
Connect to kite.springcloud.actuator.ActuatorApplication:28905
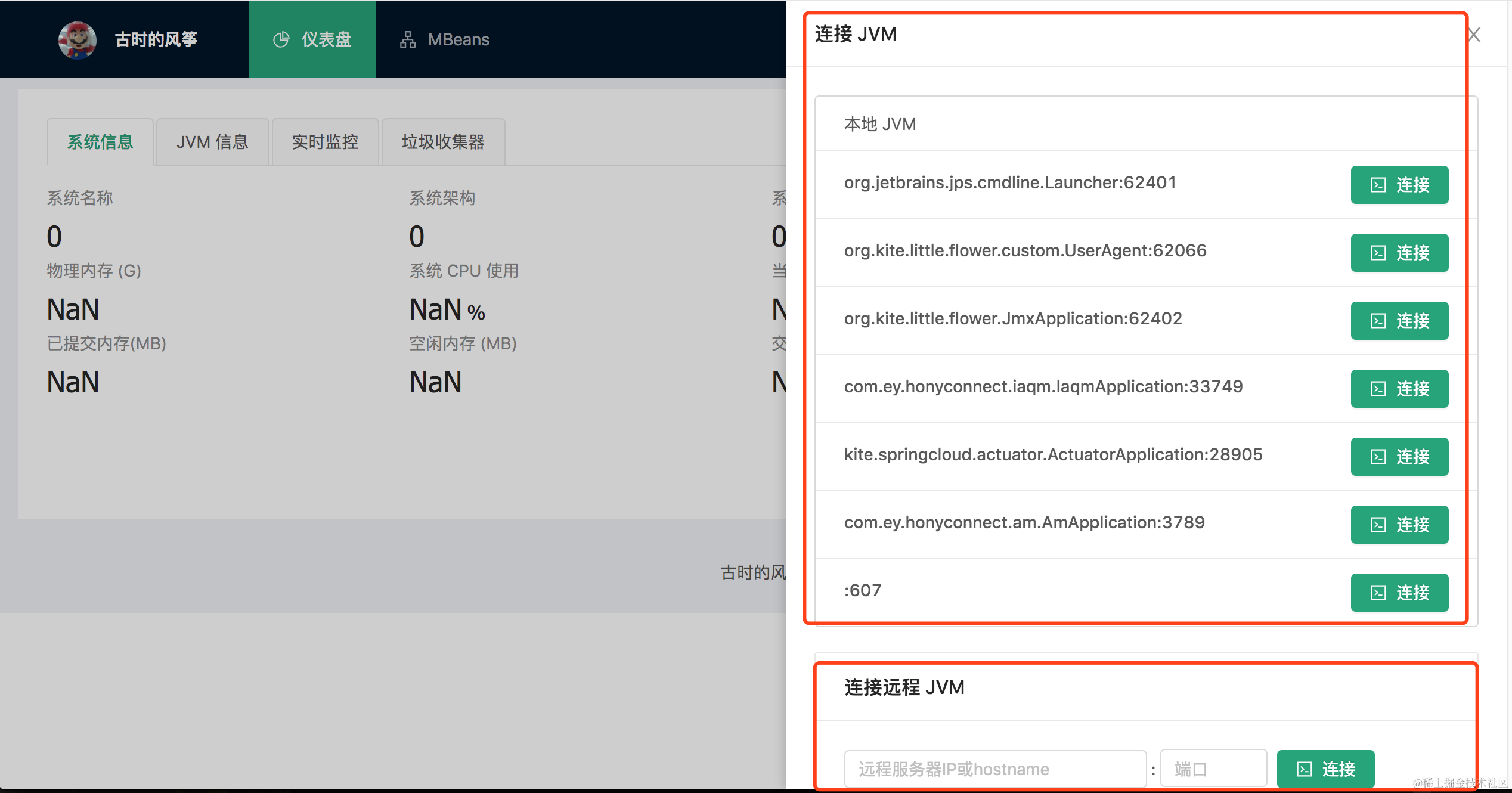point(1399,457)
